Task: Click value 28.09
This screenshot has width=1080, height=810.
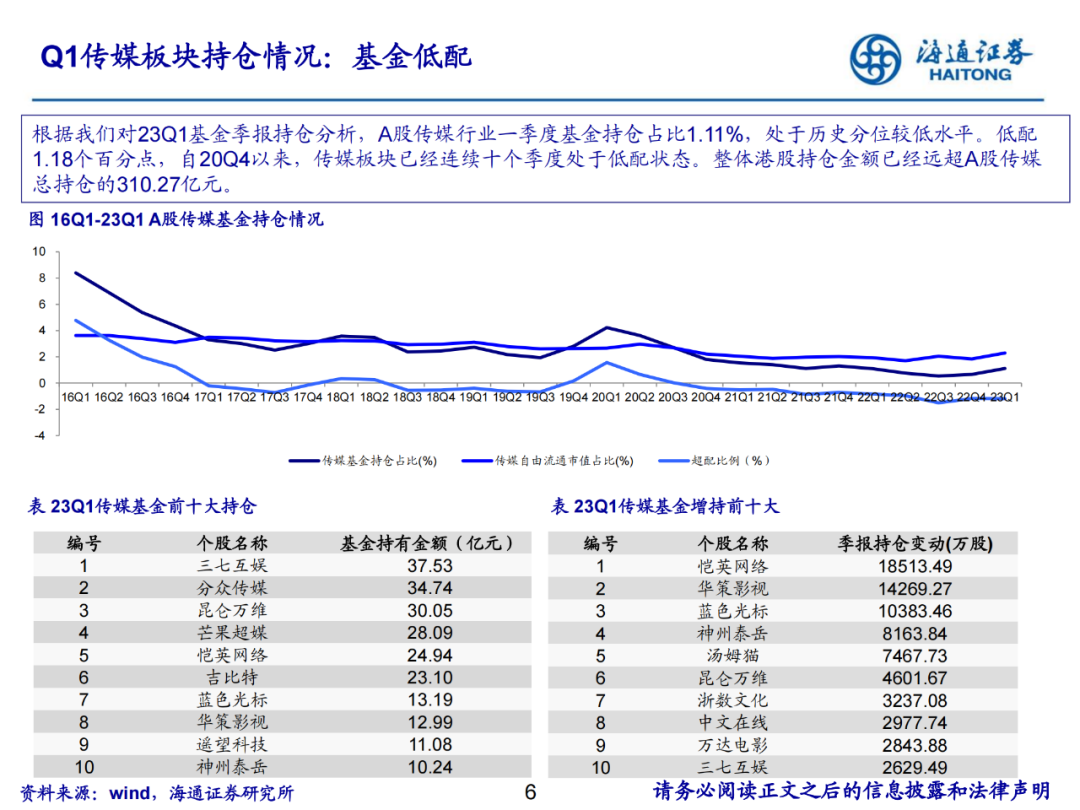Action: click(430, 633)
